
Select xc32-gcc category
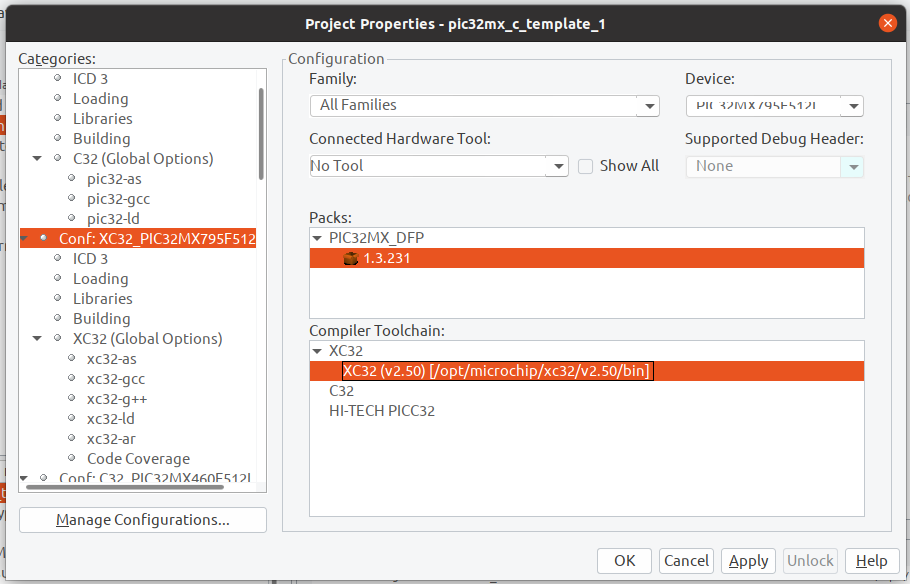pyautogui.click(x=116, y=379)
